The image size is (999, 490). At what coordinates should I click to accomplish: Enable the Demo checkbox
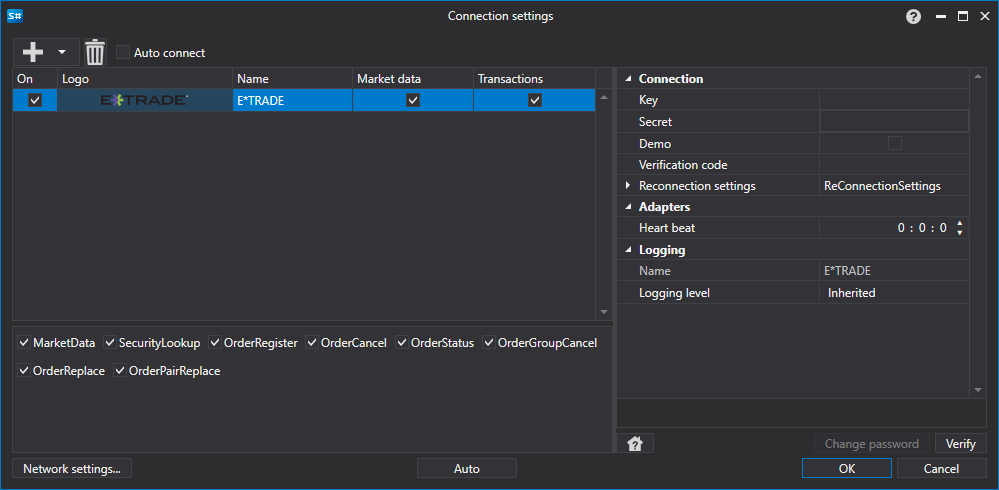pyautogui.click(x=895, y=143)
